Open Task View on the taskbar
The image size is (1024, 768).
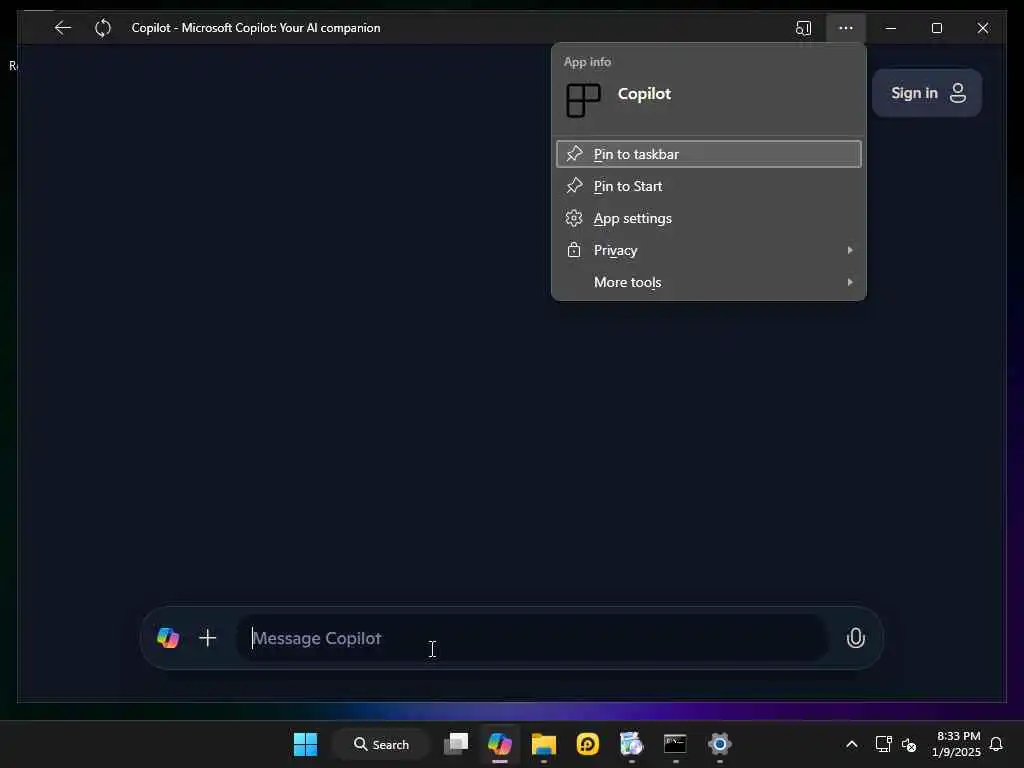(456, 744)
